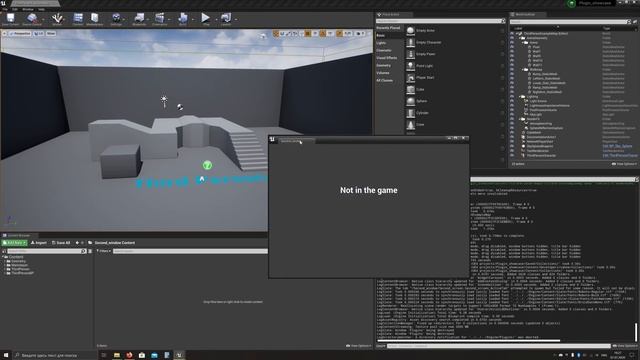Screen dimensions: 640x360
Task: Select the Lights category in Place Actors
Action: (x=381, y=43)
